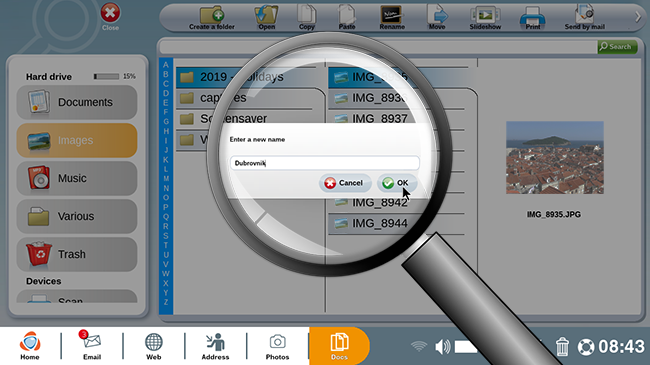Click the trash bin icon in status bar

(562, 347)
